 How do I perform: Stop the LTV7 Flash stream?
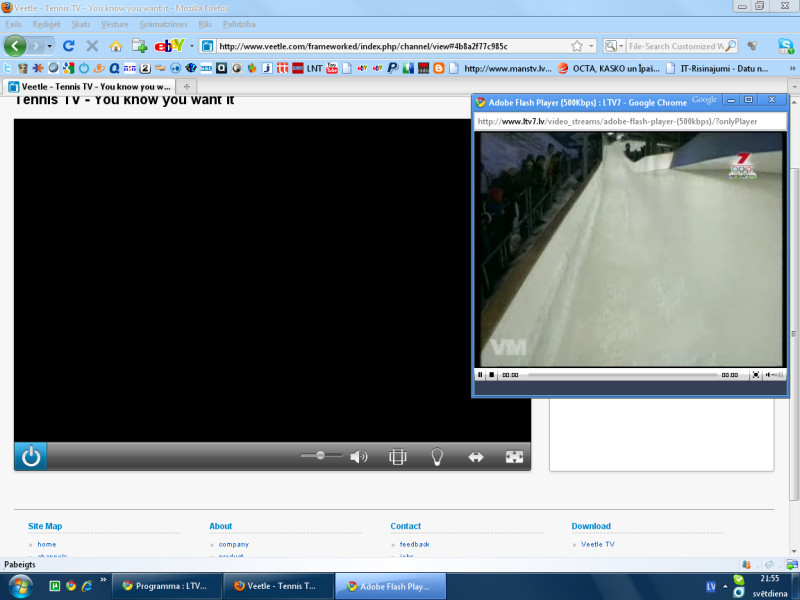pyautogui.click(x=491, y=375)
